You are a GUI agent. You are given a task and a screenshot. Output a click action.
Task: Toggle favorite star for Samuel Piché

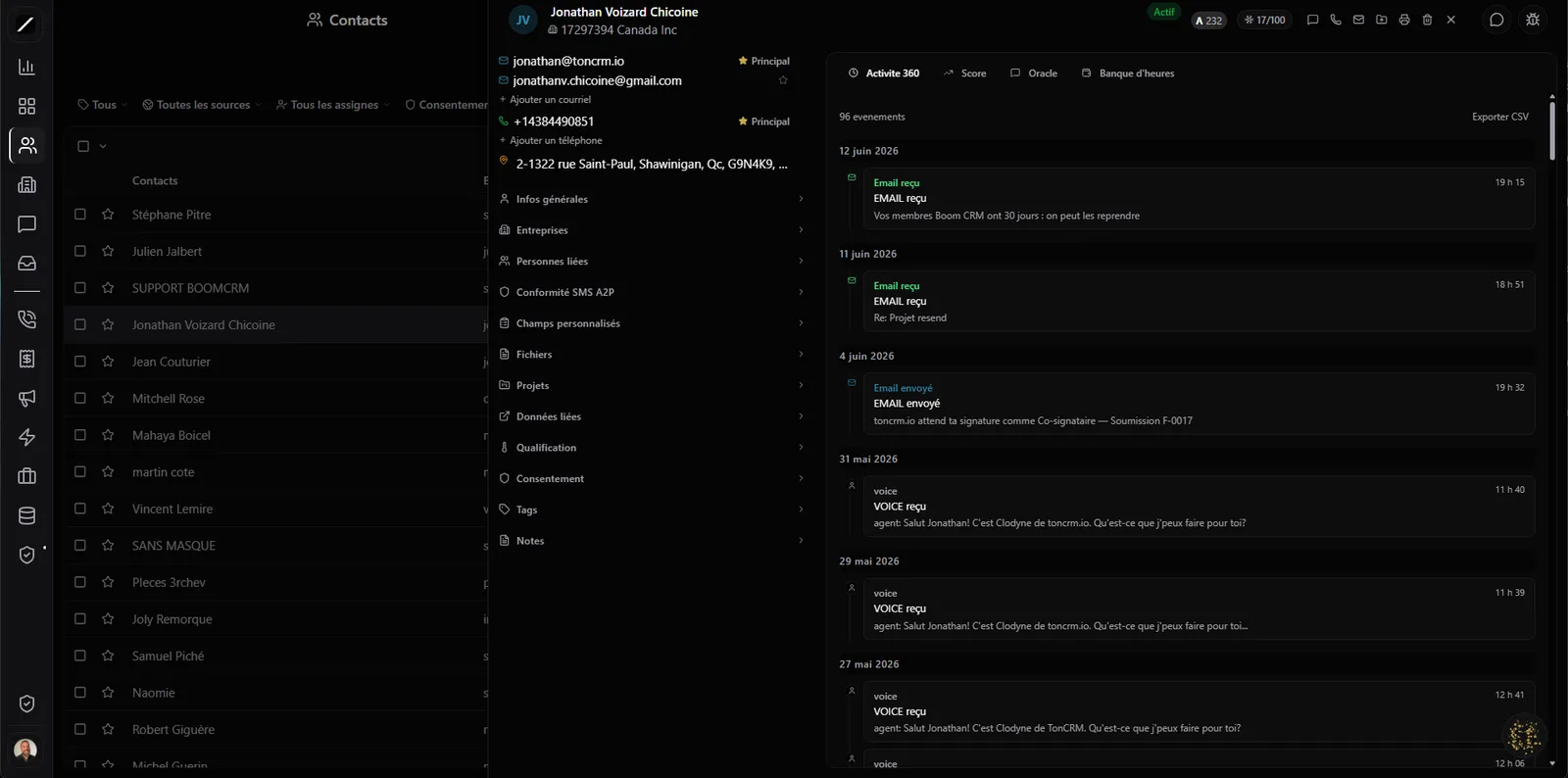tap(108, 656)
